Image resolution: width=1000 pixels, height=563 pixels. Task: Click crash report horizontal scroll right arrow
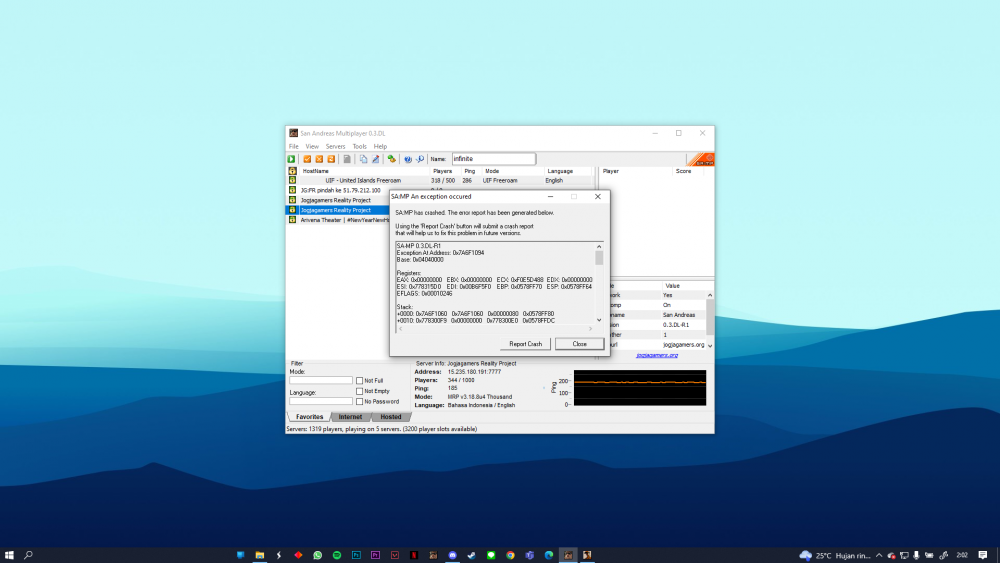click(591, 328)
